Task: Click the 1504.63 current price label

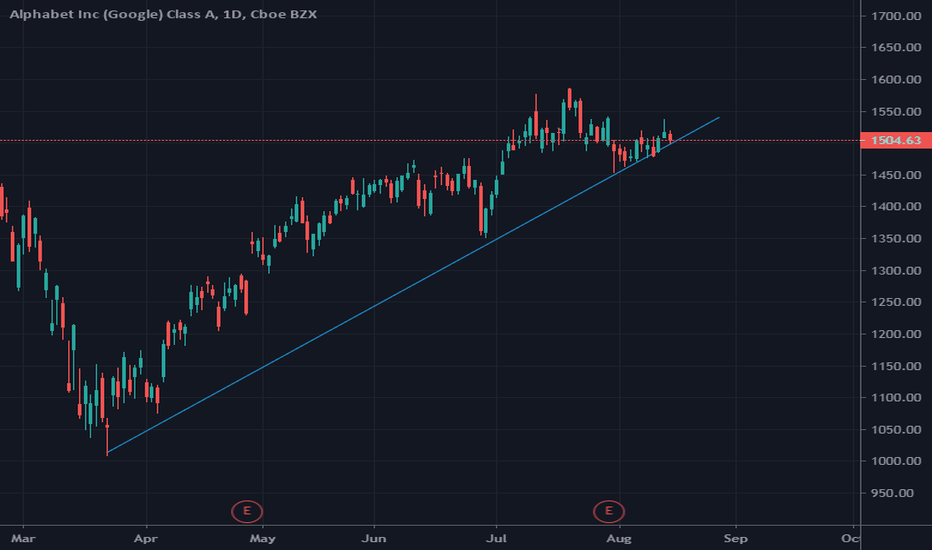Action: click(x=896, y=140)
